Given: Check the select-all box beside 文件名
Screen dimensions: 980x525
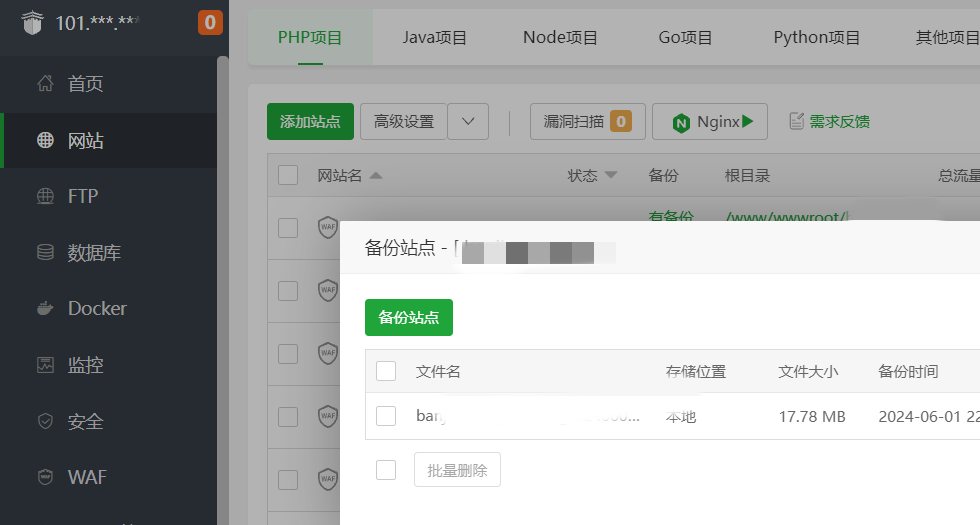Looking at the screenshot, I should tap(386, 371).
